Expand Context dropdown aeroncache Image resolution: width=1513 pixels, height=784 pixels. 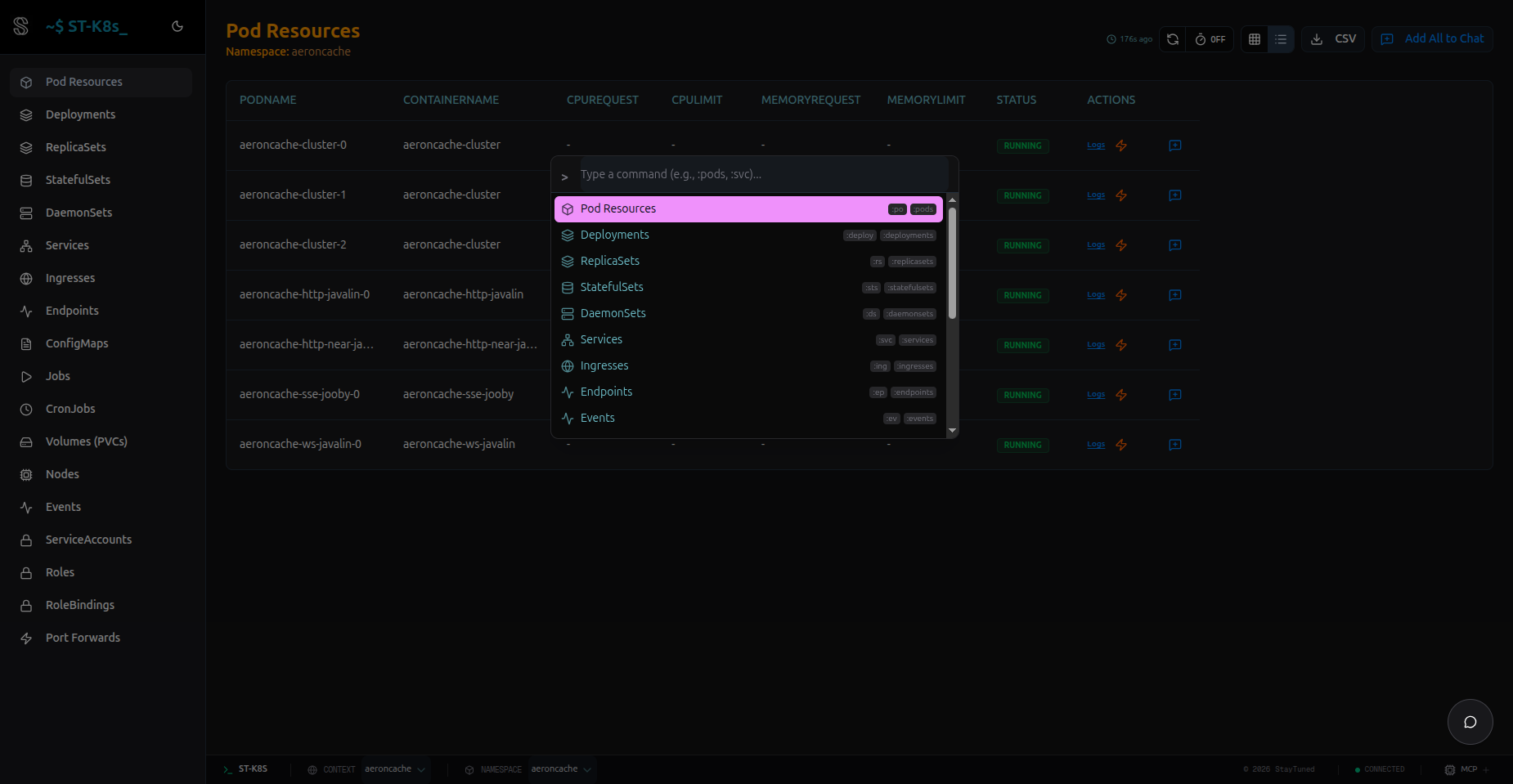396,769
